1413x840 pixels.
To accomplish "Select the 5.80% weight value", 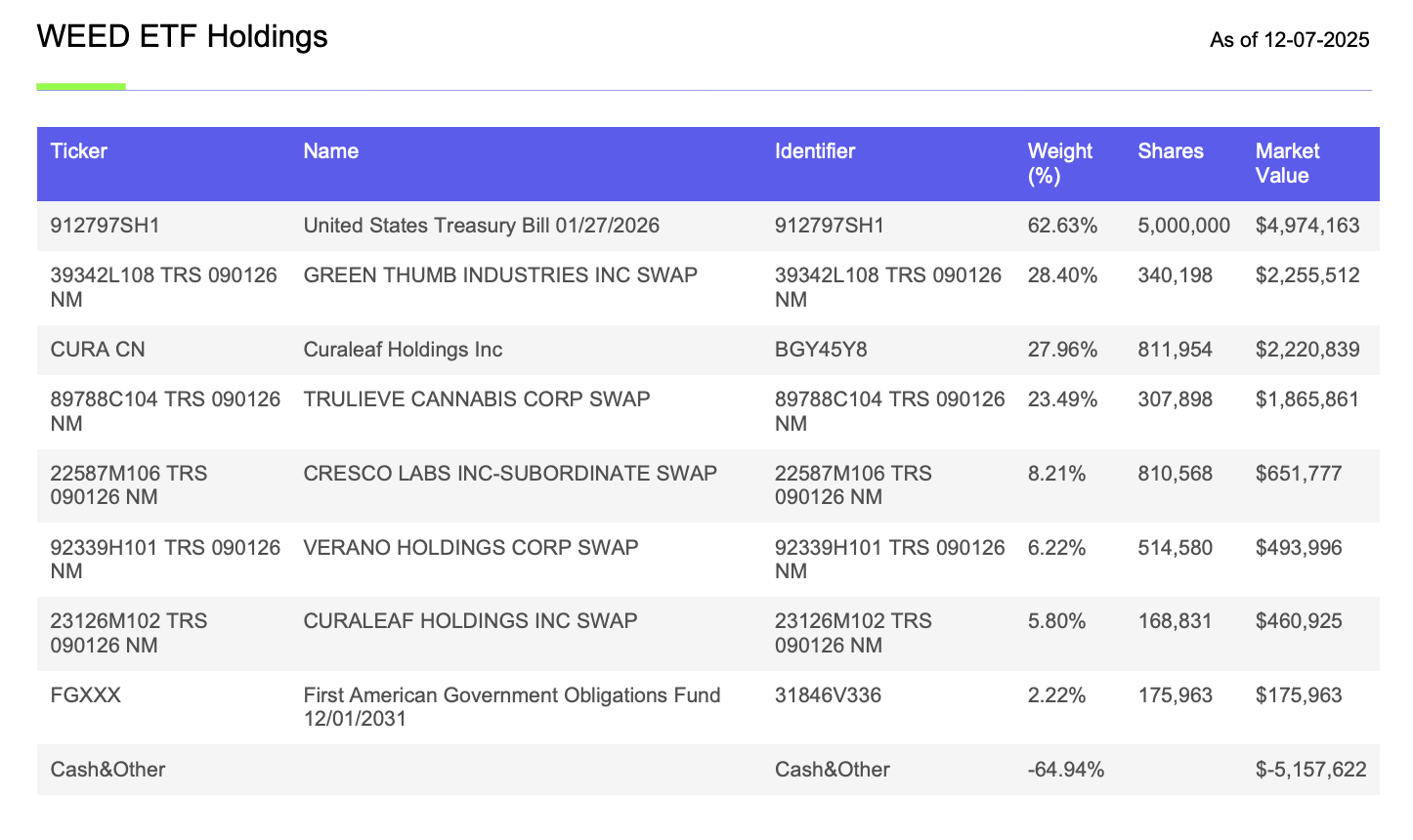I will (x=1056, y=621).
